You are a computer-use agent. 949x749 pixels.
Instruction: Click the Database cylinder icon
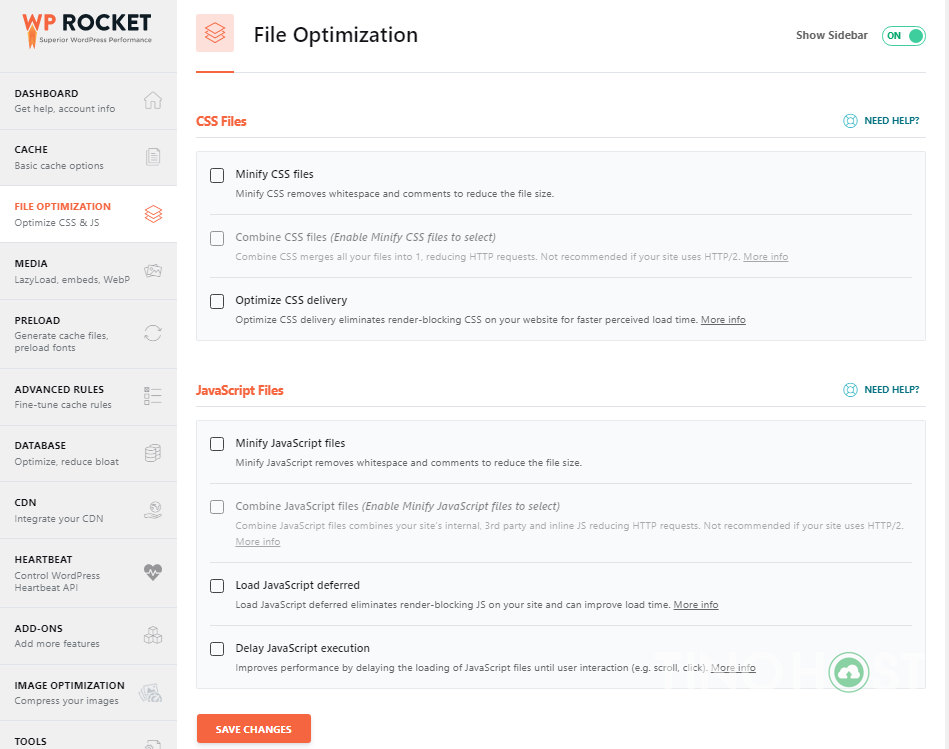click(x=153, y=453)
